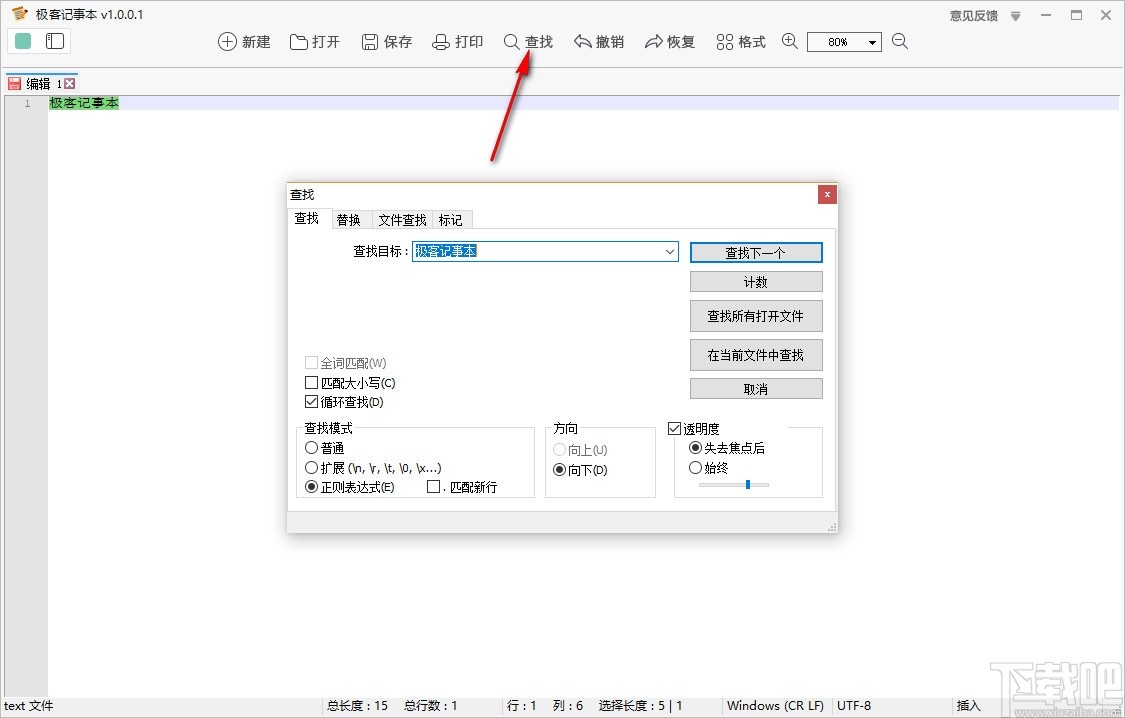Disable 循环查找 in the find dialog
Viewport: 1125px width, 718px height.
[312, 401]
